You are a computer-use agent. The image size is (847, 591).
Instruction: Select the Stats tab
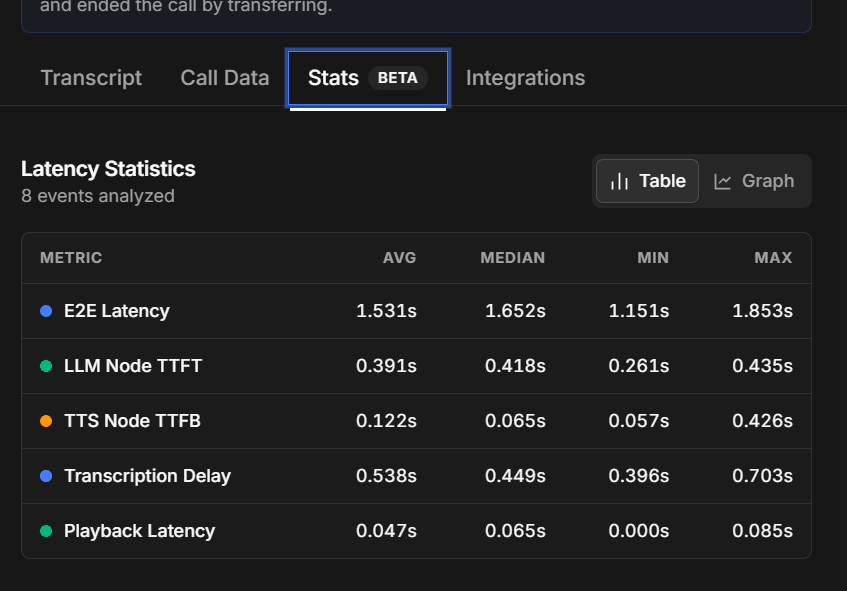[368, 78]
